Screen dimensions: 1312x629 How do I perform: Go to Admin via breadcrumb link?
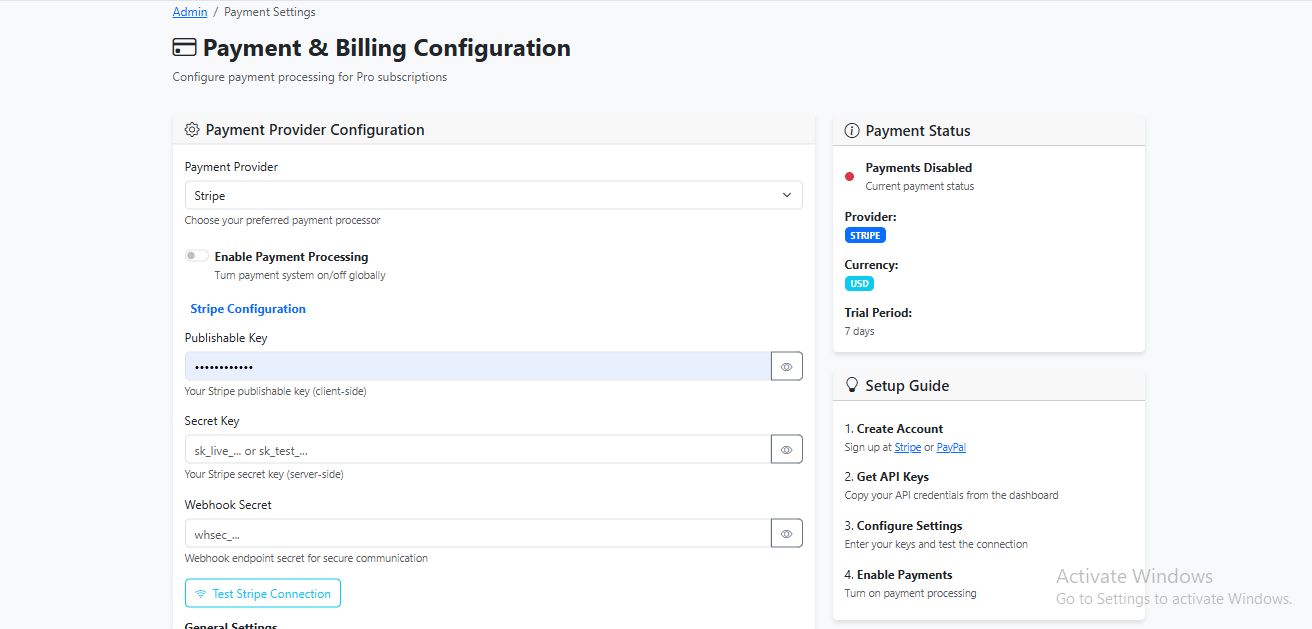click(x=190, y=12)
